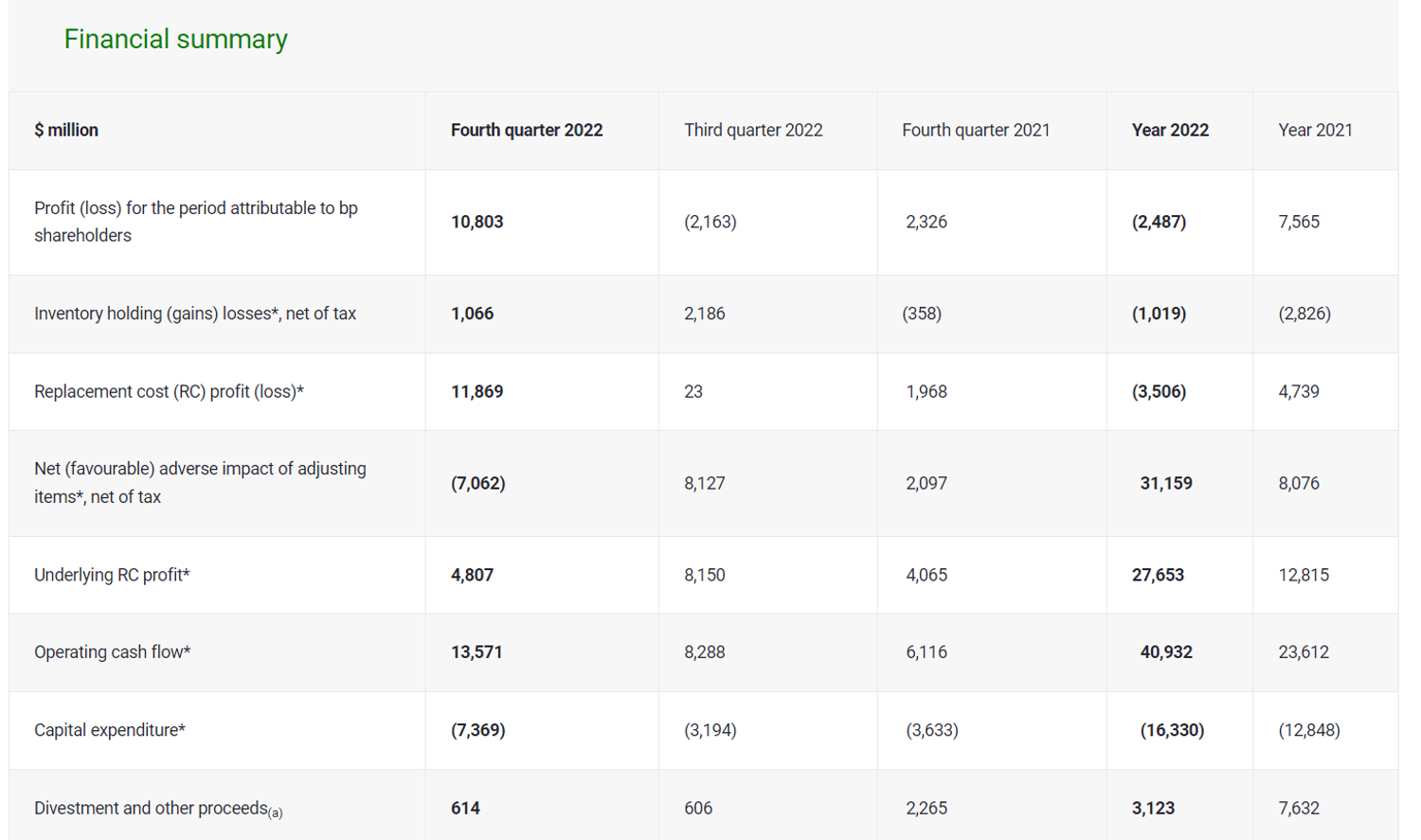This screenshot has width=1421, height=840.
Task: Select Profit (loss) attributable to bp shareholders label
Action: click(196, 222)
